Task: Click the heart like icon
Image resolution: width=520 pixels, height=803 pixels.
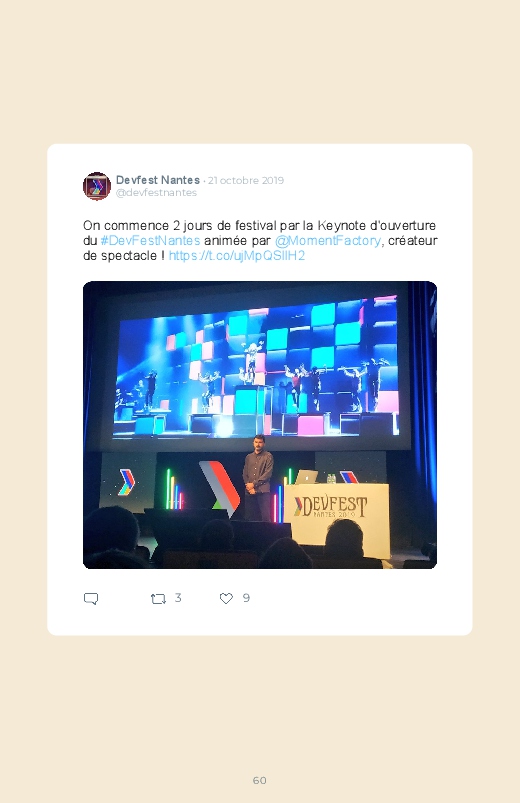Action: pos(226,598)
